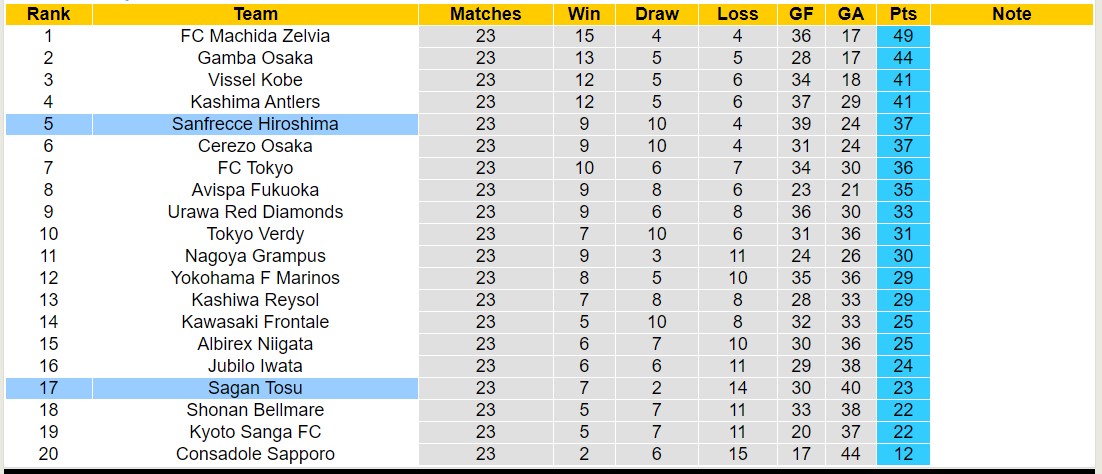Click the GA column header

(851, 14)
